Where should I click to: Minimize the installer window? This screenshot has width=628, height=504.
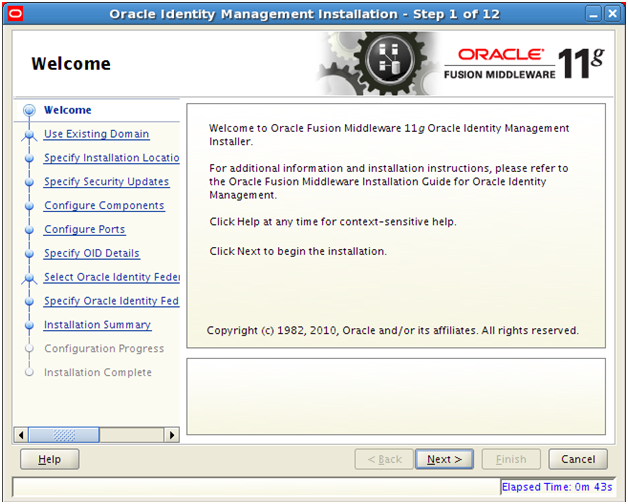coord(593,14)
